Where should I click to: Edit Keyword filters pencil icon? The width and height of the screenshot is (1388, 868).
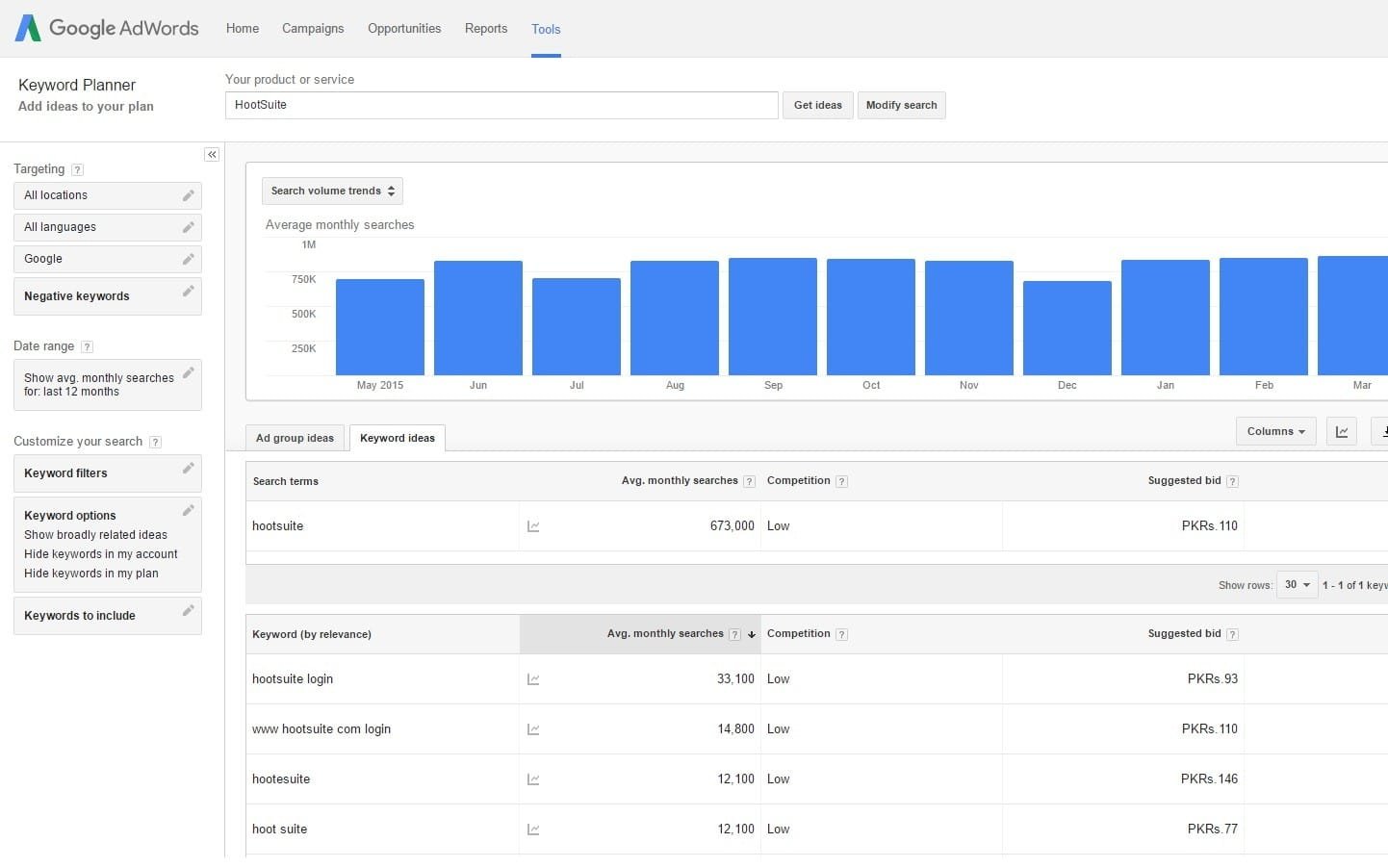[x=189, y=468]
